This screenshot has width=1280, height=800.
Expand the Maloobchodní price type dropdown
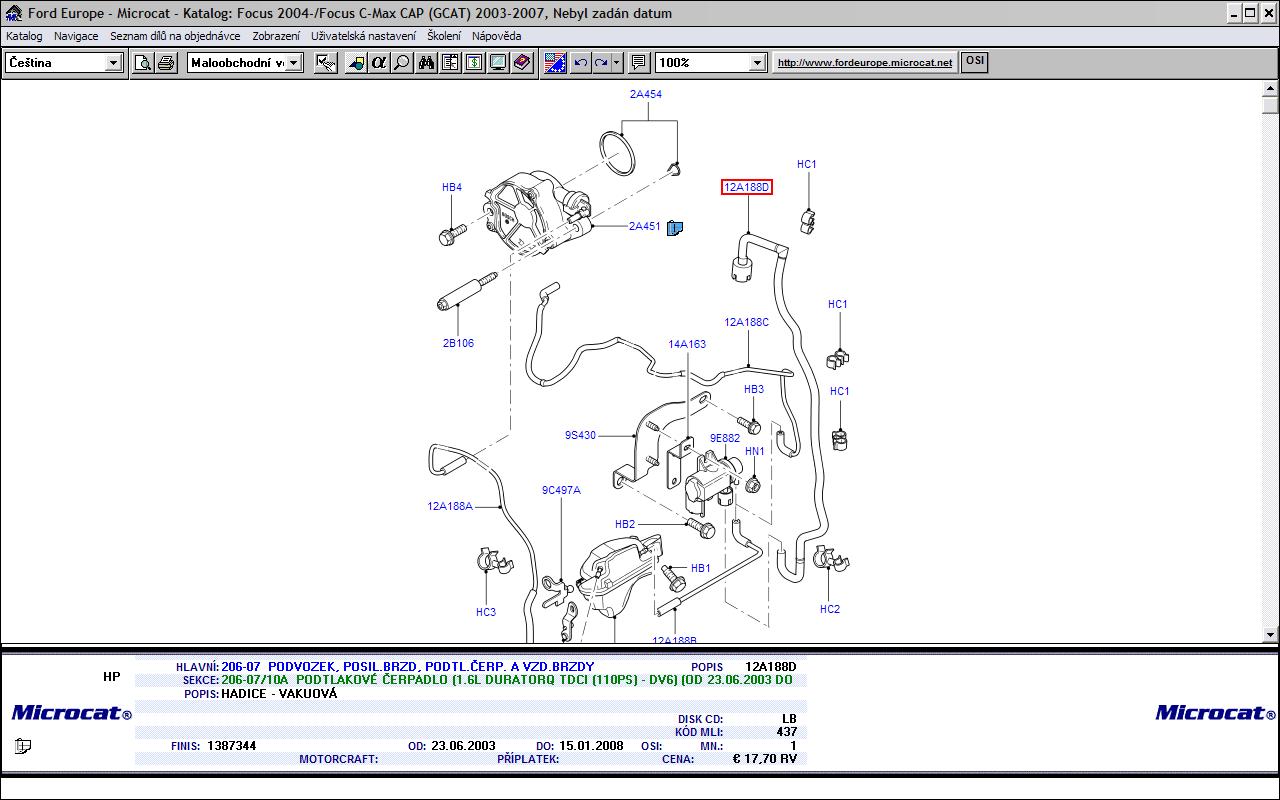click(294, 63)
